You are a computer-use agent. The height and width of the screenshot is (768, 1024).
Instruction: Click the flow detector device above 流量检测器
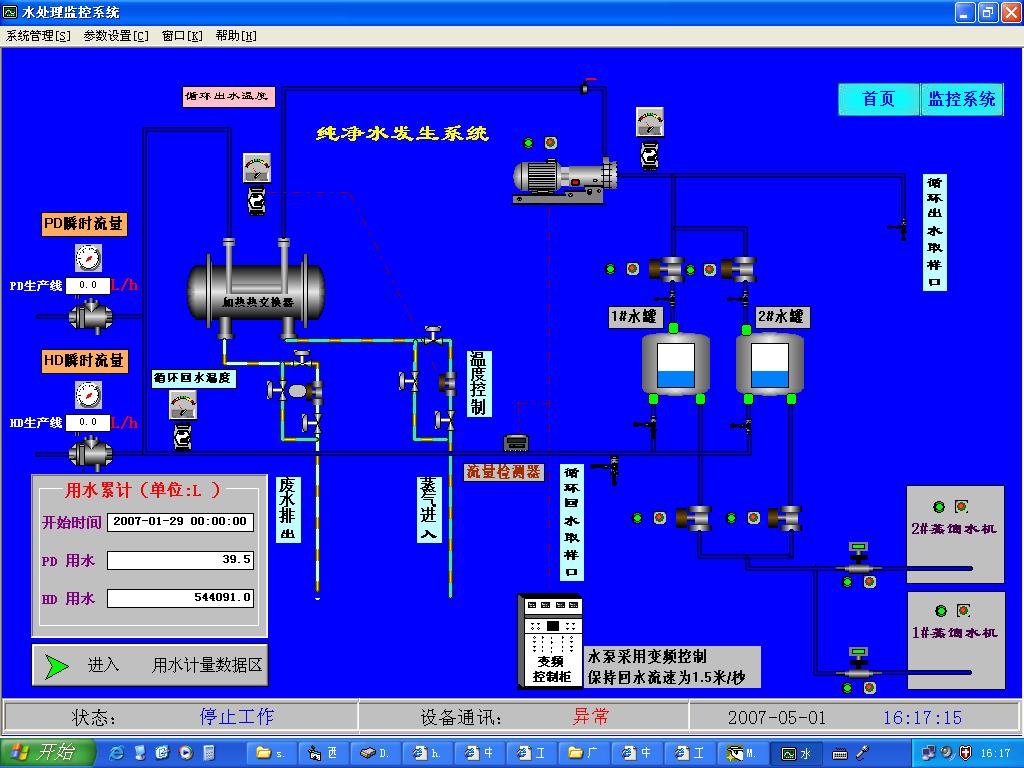click(516, 443)
